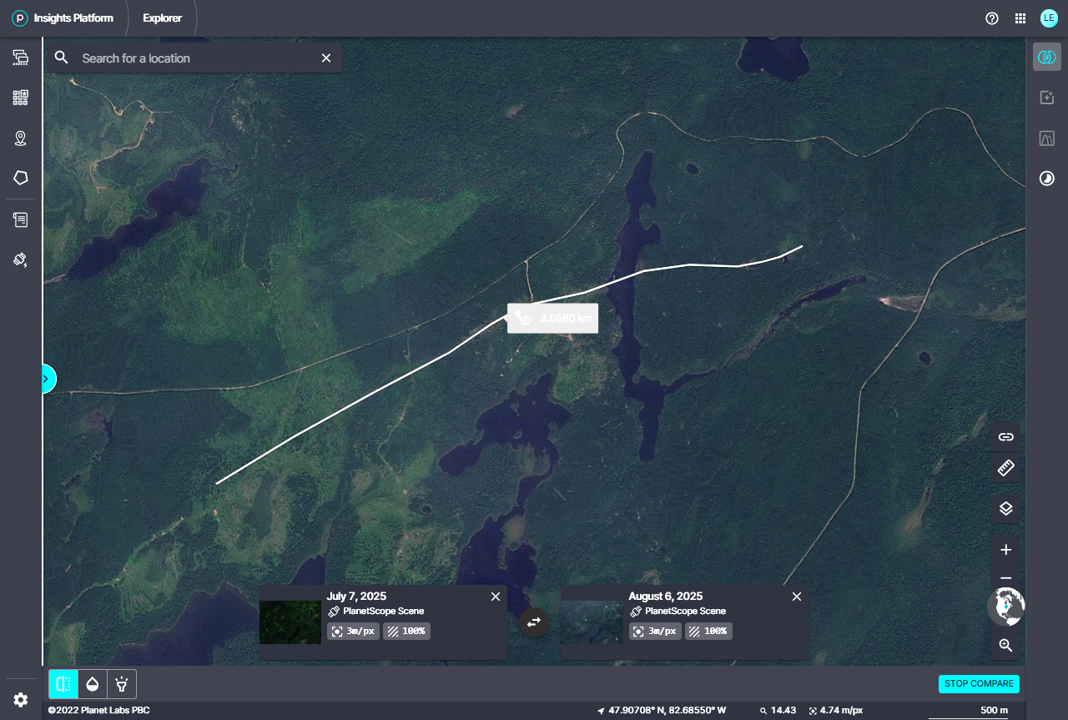This screenshot has height=720, width=1068.
Task: Select the ruler measurement tool
Action: (1006, 468)
